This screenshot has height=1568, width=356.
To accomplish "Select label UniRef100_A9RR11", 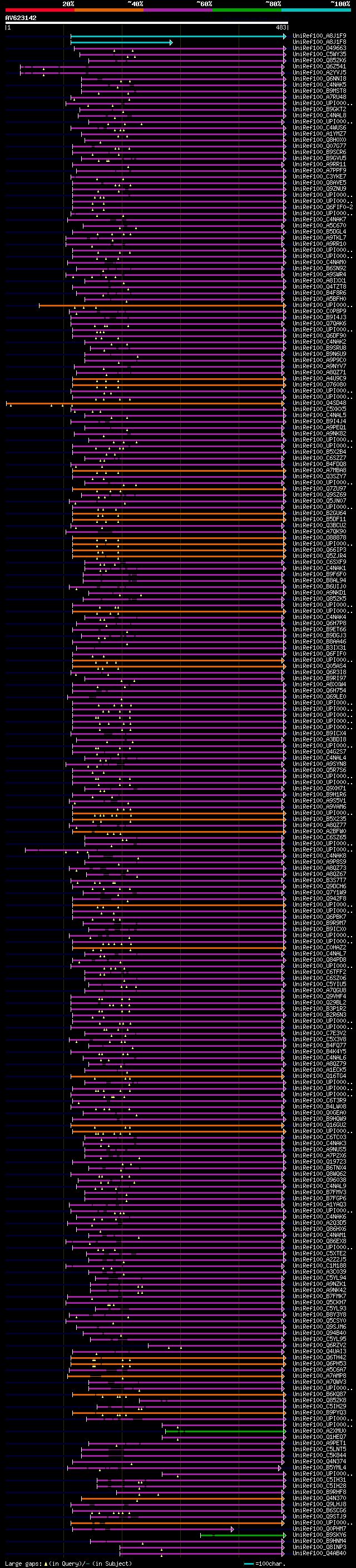I will [319, 164].
